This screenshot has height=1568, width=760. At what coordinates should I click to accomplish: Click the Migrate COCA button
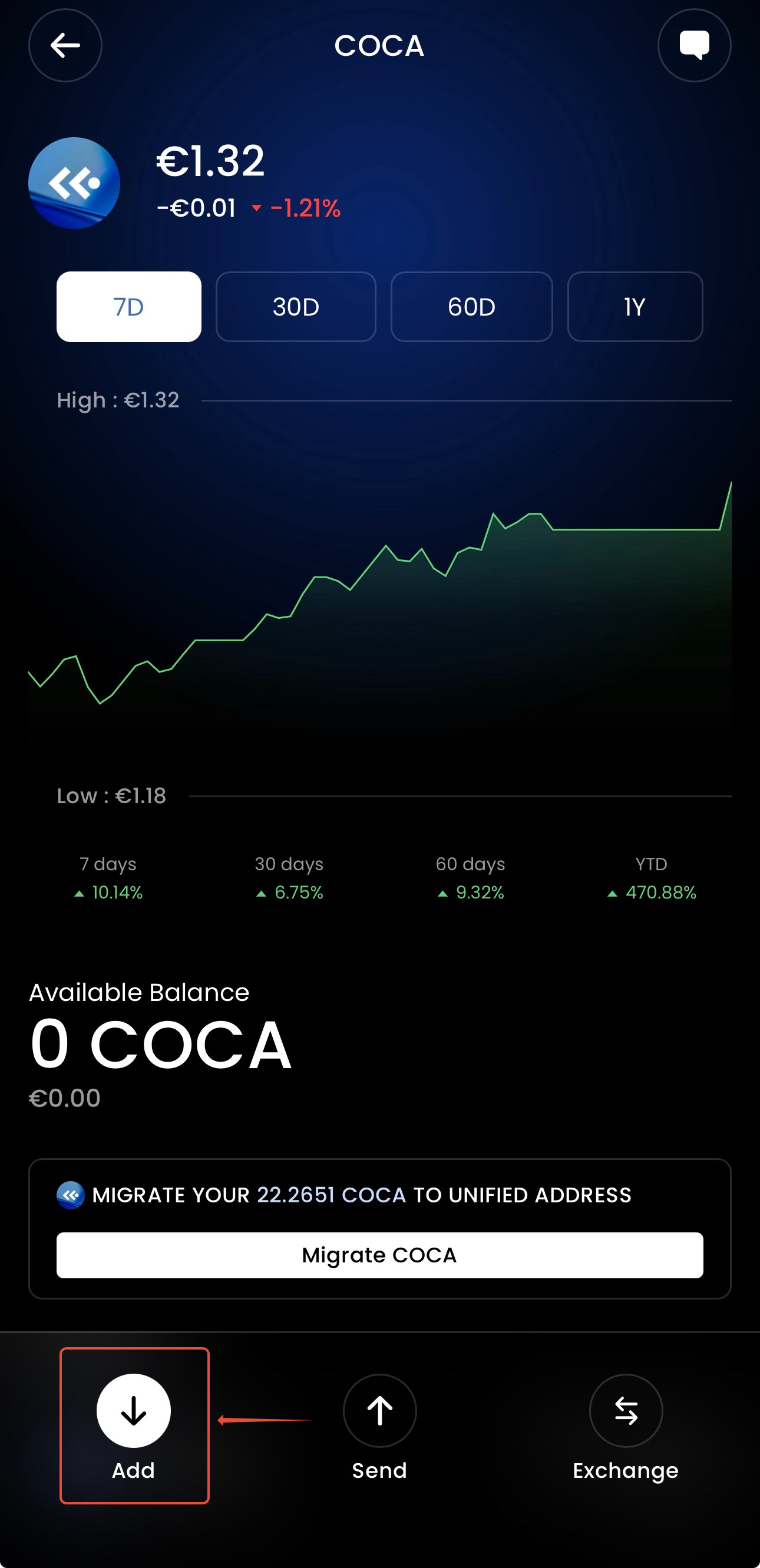click(380, 1255)
